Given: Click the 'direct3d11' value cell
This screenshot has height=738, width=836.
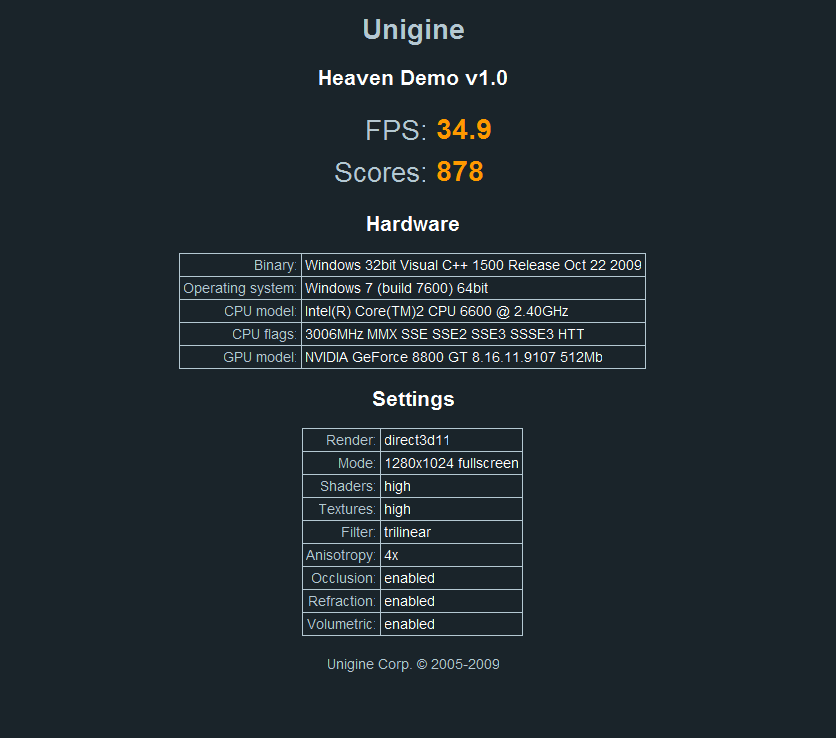Looking at the screenshot, I should click(x=452, y=440).
